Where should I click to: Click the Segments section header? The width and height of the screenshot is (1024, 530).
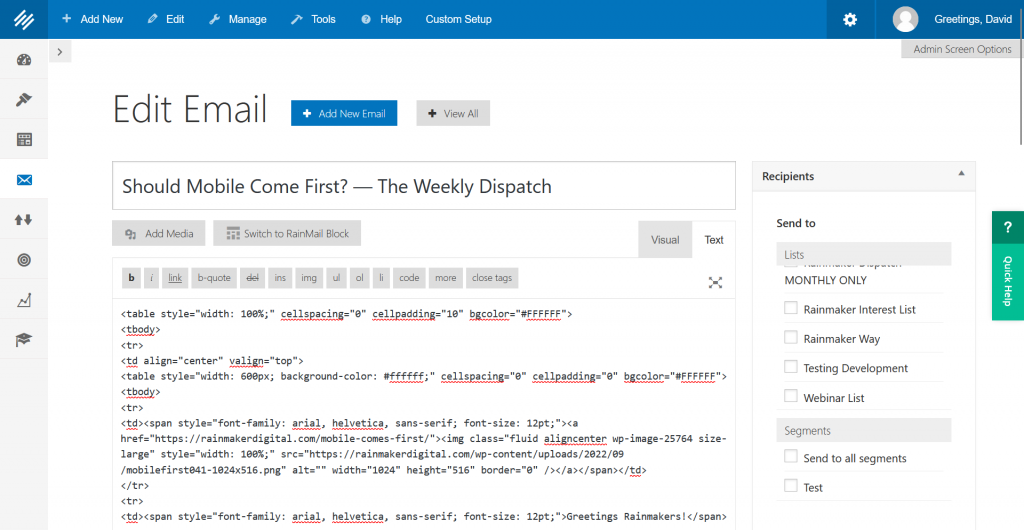click(x=863, y=431)
